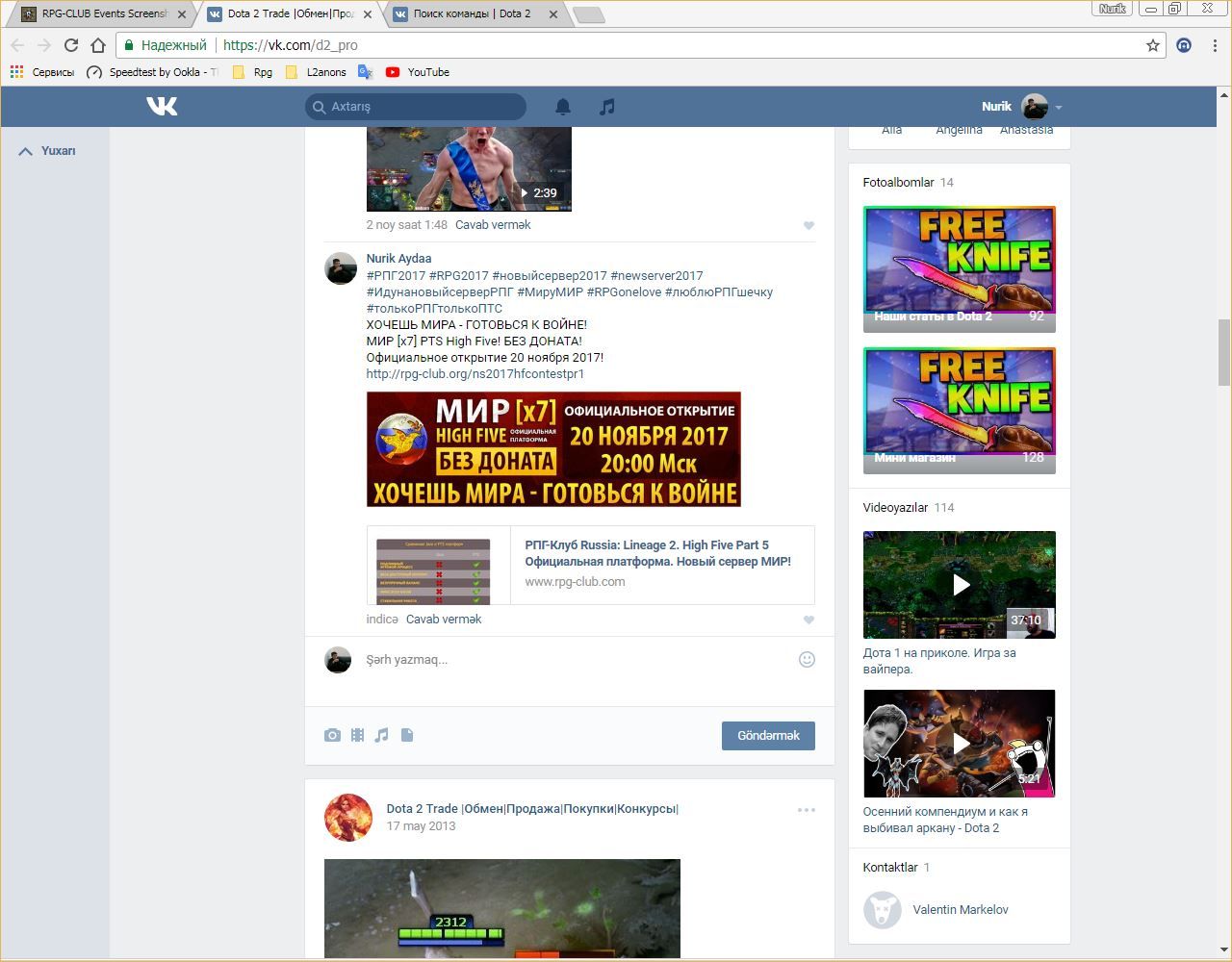Open the Dota 2 Trade post image
Screen dimensions: 1232x962
pyautogui.click(x=502, y=909)
